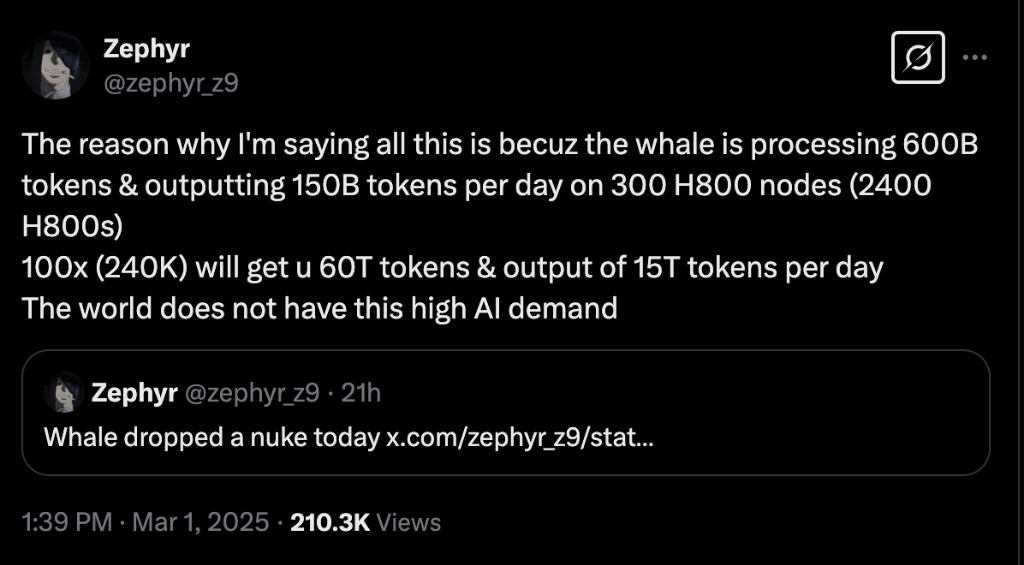
Task: Follow the x.com/zephyr_z9/stat... link
Action: pos(519,437)
